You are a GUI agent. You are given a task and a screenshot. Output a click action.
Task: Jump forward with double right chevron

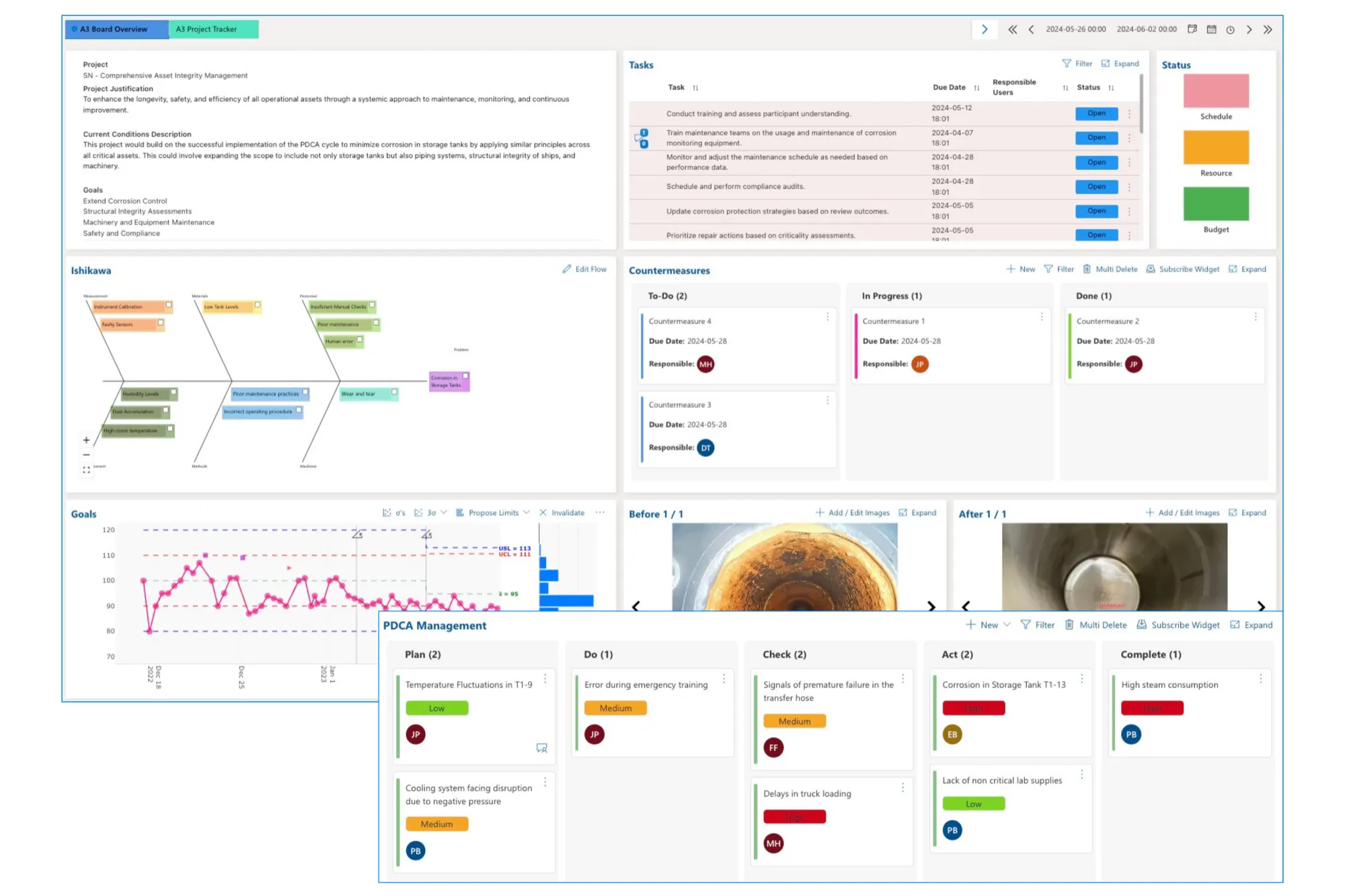coord(1268,30)
